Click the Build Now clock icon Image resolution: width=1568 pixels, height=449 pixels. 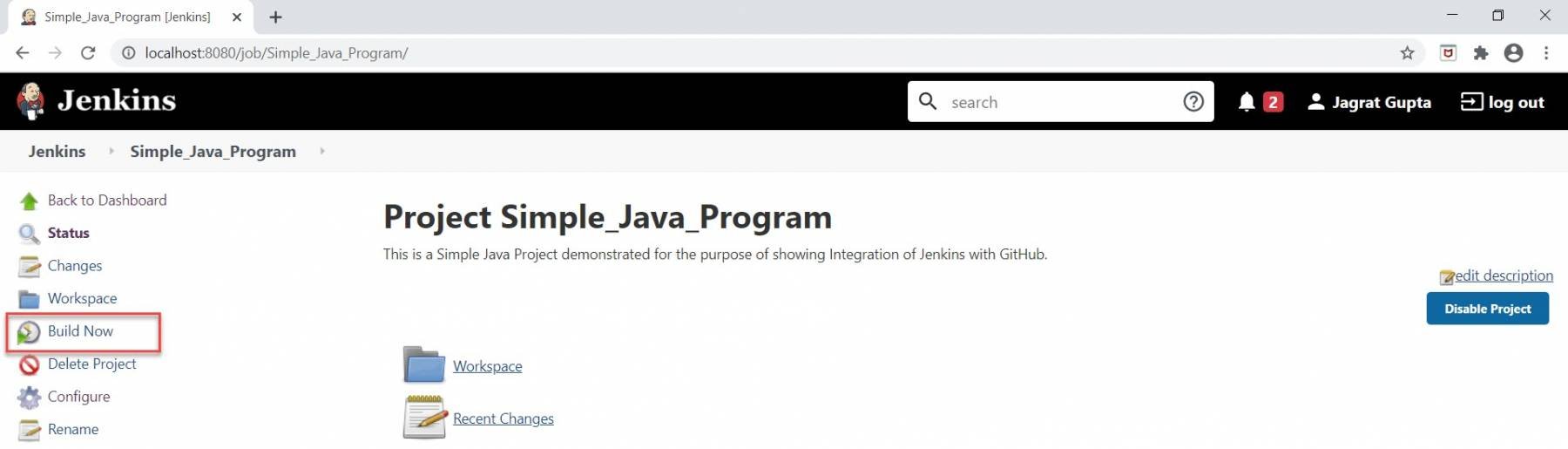pos(29,332)
